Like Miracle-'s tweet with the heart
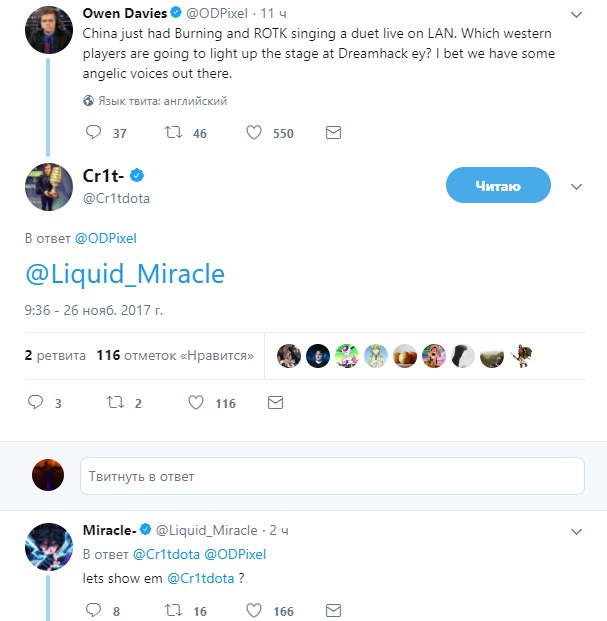607x621 pixels. (x=254, y=610)
